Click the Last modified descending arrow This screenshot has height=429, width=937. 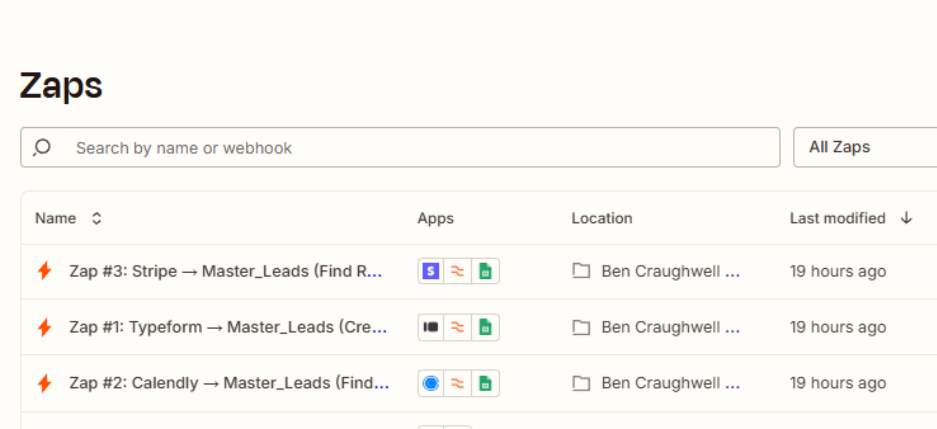point(907,219)
